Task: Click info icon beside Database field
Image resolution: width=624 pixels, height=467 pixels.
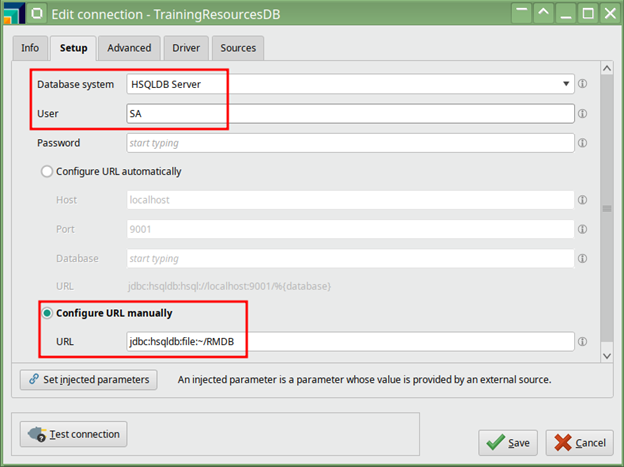Action: [582, 259]
